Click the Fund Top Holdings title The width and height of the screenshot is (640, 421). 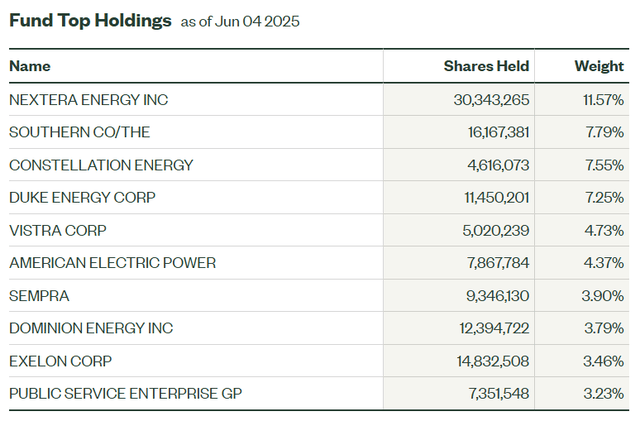click(90, 21)
